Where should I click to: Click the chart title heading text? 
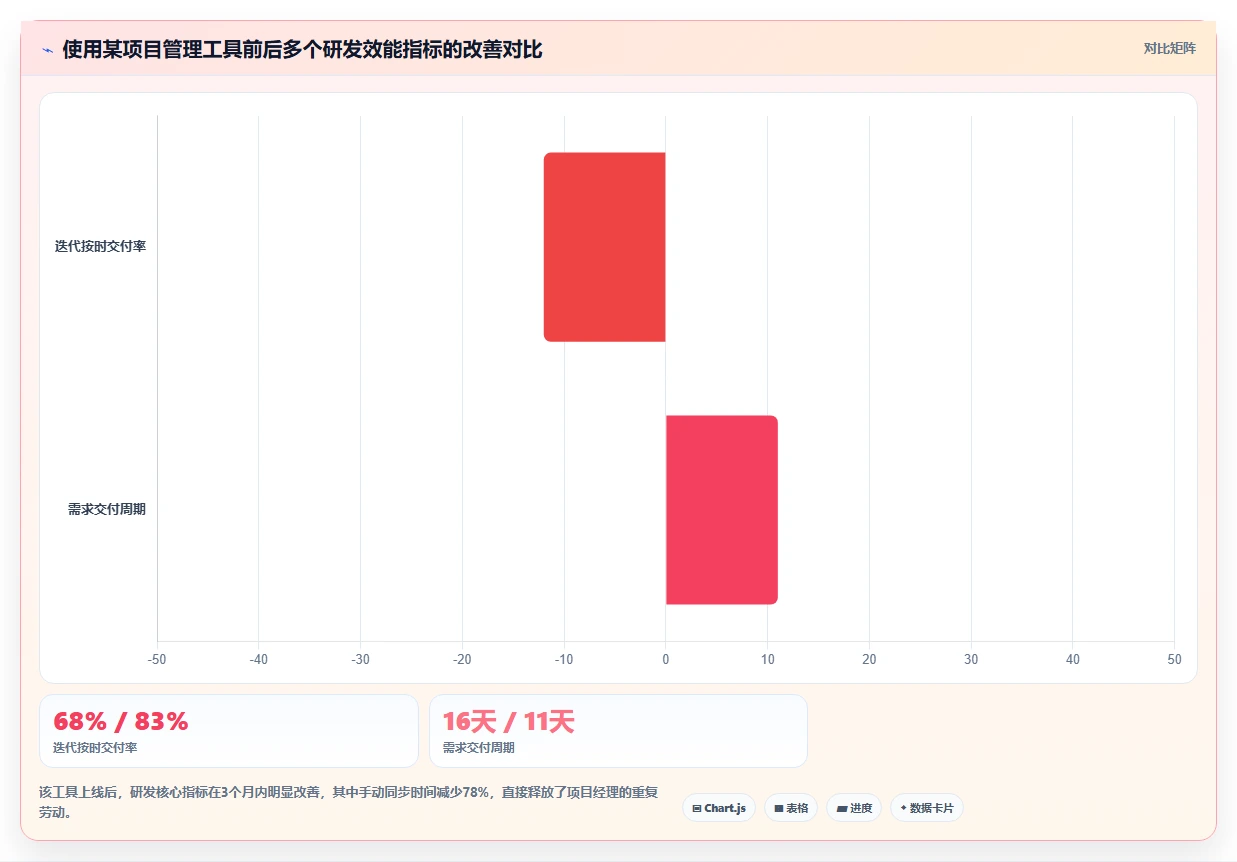pos(302,49)
